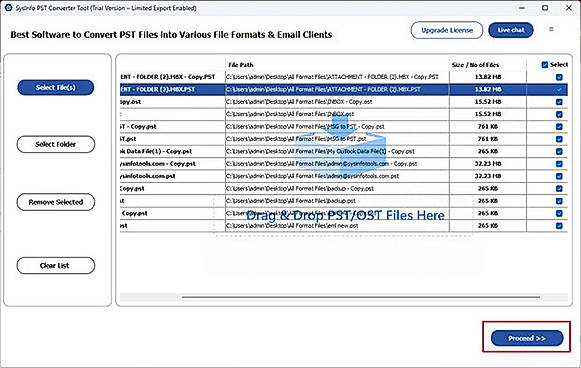The image size is (581, 368).
Task: Click the Select File(s) button
Action: pos(56,87)
